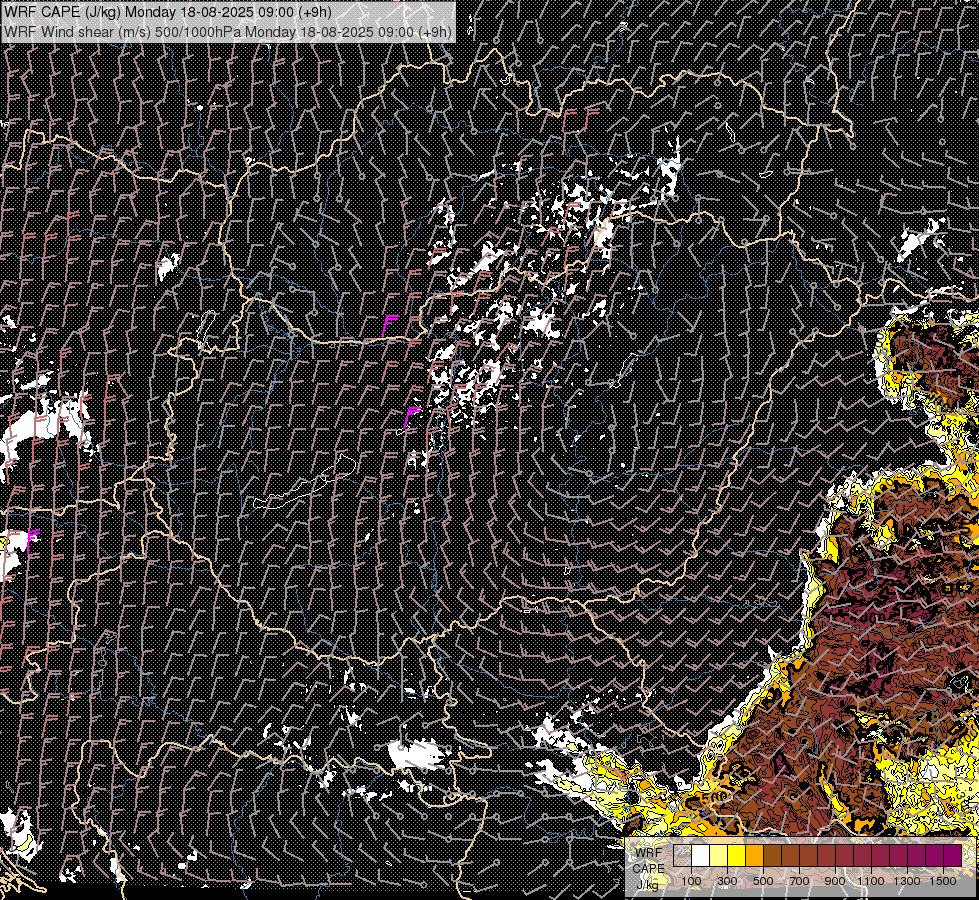Select the orange CAPE legend swatch
The image size is (979, 900).
(x=754, y=855)
